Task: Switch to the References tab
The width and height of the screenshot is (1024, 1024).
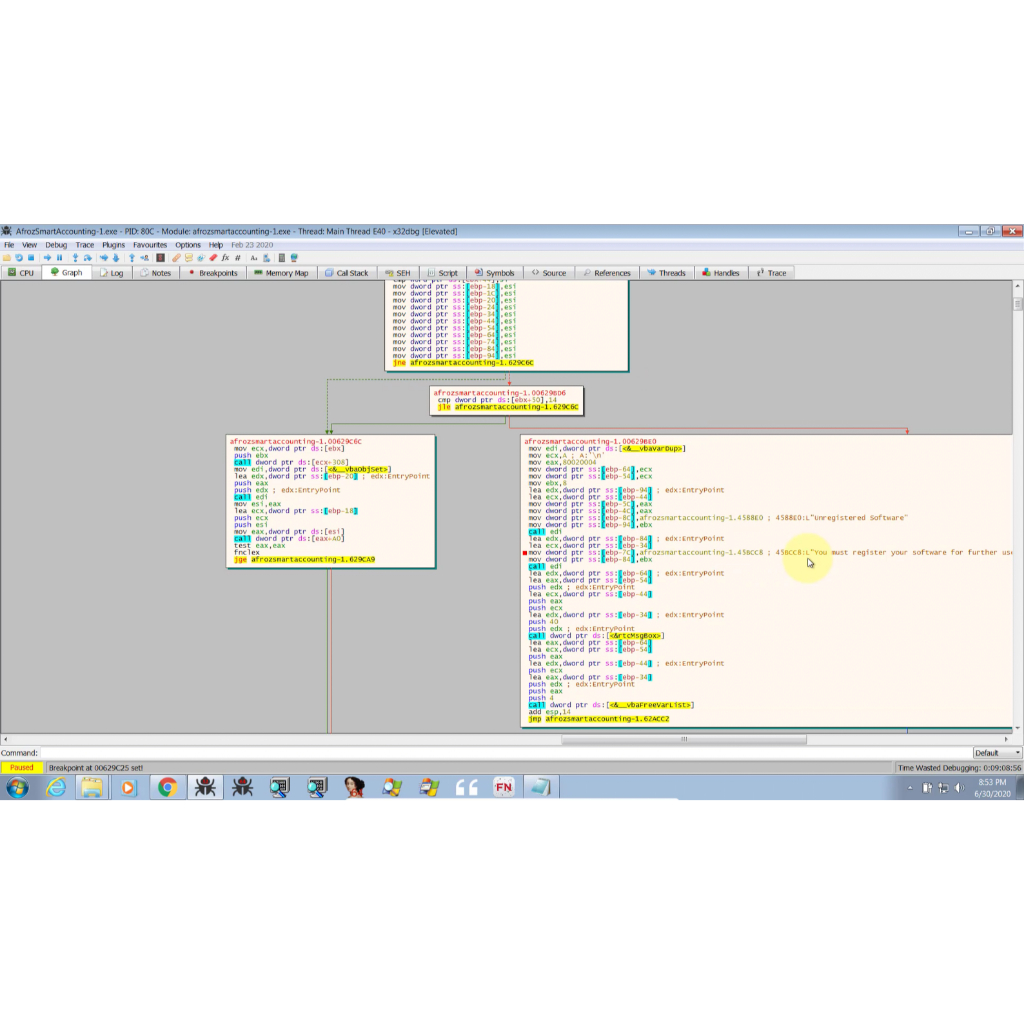Action: [x=607, y=273]
